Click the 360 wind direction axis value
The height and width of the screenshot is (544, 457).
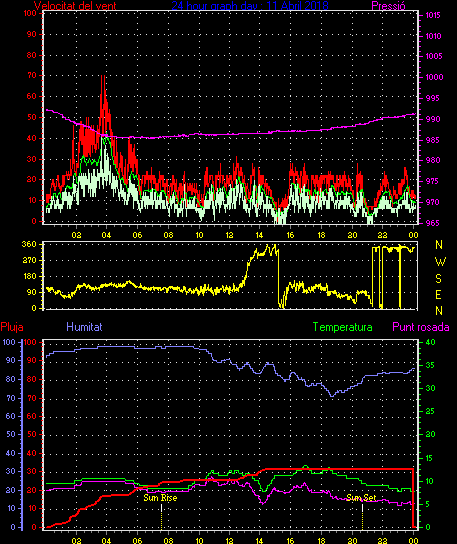pyautogui.click(x=29, y=244)
